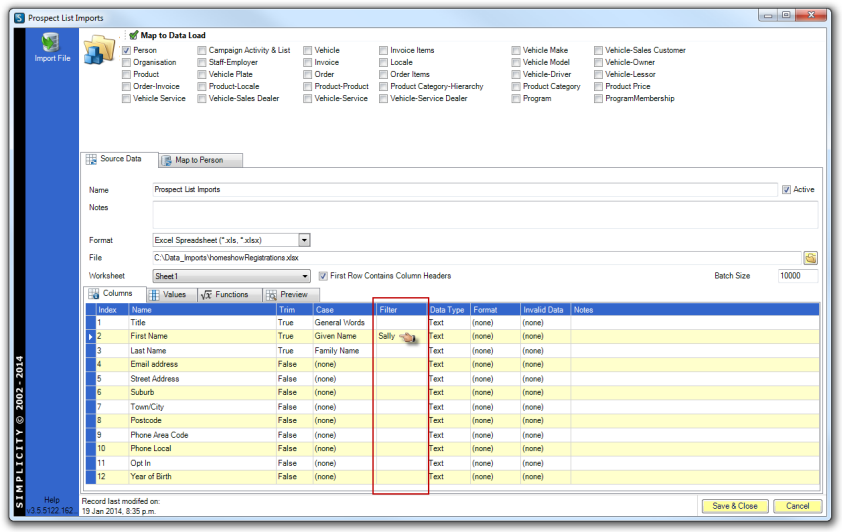
Task: Click the 'Opt In' cell
Action: [x=202, y=463]
